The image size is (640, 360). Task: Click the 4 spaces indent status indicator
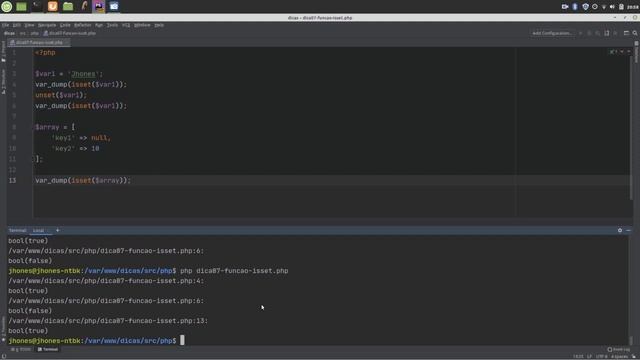(x=619, y=356)
